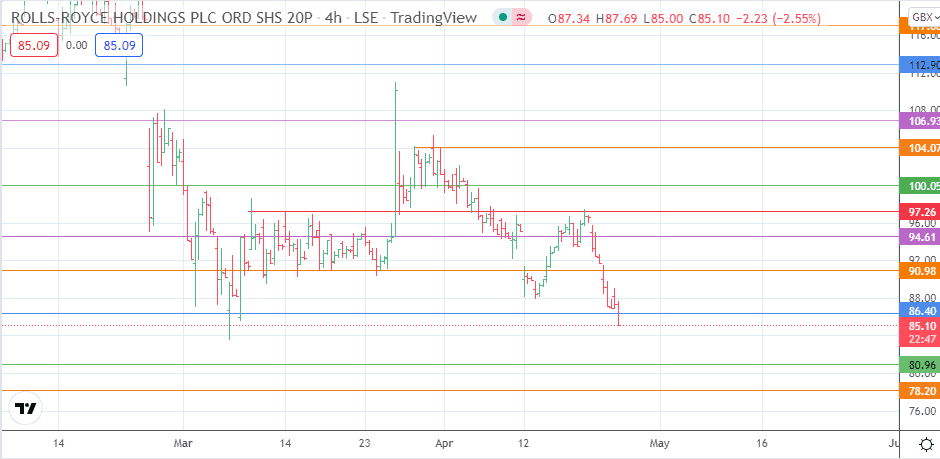
Task: Click the 23 date on time axis
Action: tap(365, 444)
